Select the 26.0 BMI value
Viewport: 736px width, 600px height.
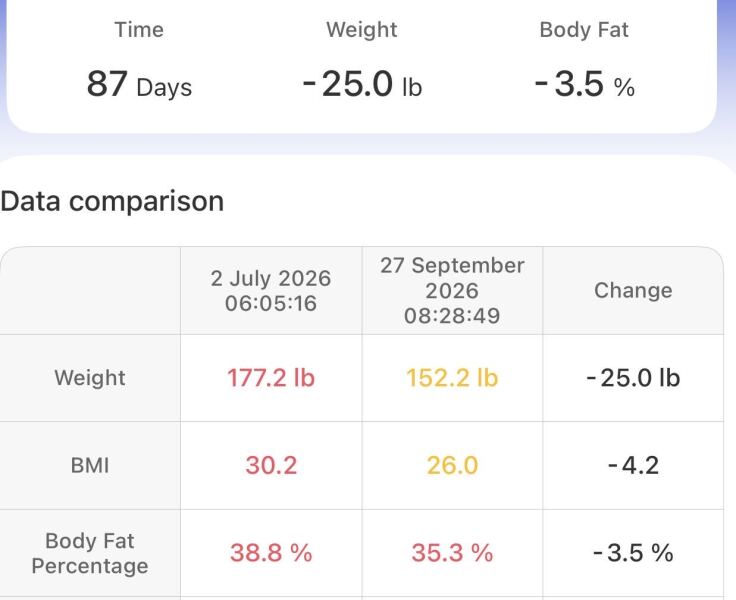pyautogui.click(x=452, y=466)
